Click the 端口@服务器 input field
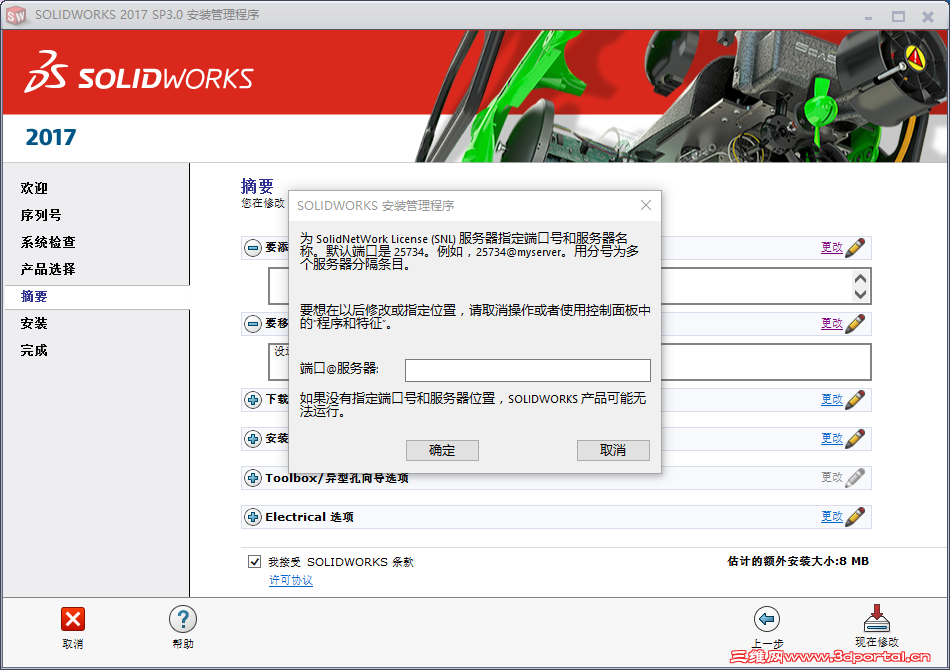Screen dimensions: 950x670 point(528,370)
